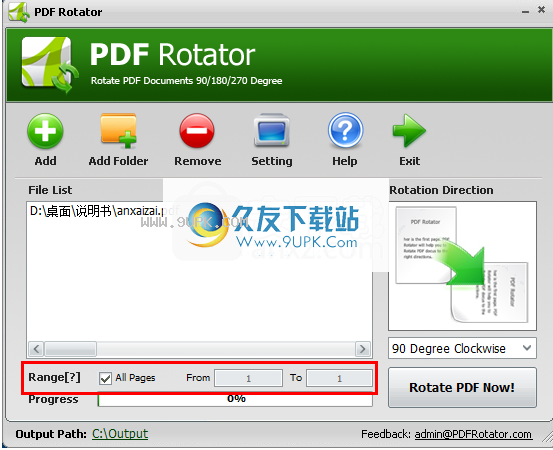
Task: Click the title bar app icon
Action: click(19, 12)
